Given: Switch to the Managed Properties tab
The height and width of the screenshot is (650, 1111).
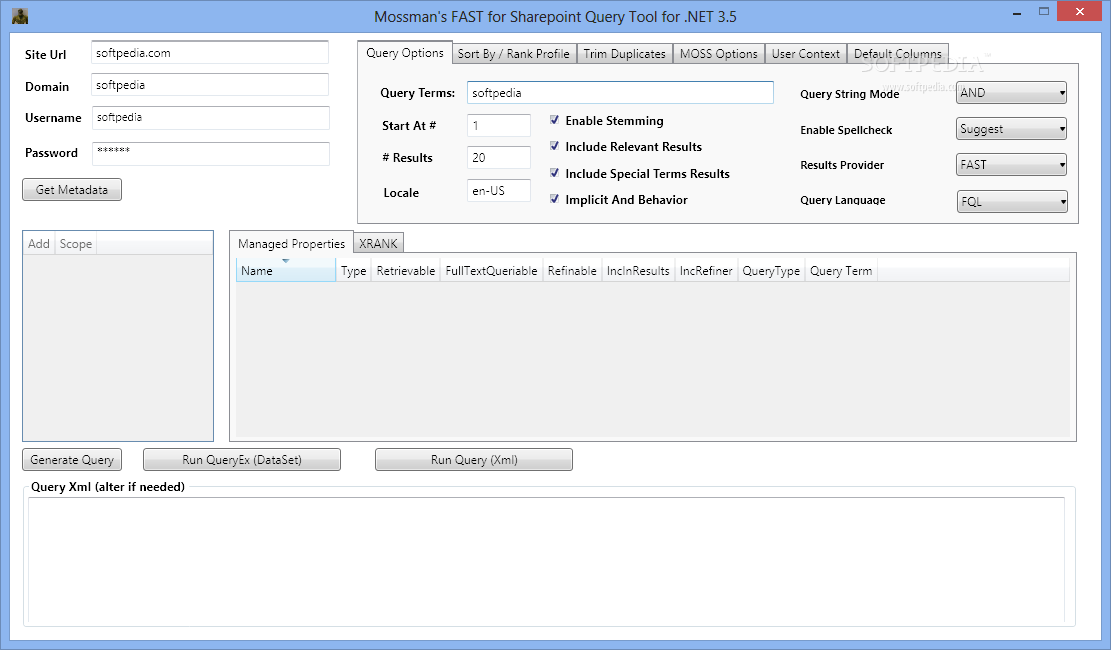Looking at the screenshot, I should pos(291,243).
